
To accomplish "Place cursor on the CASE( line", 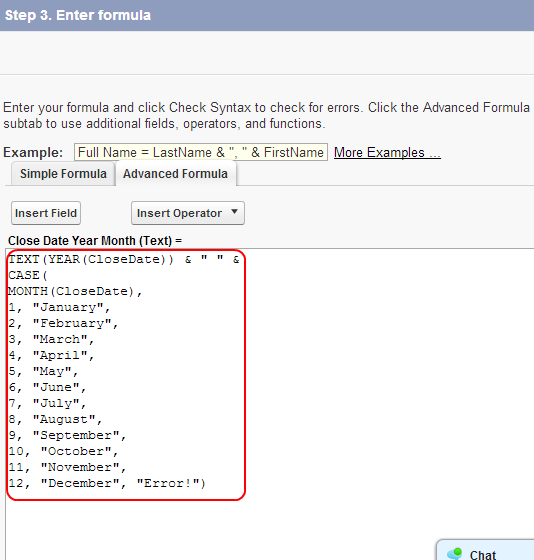I will click(28, 275).
